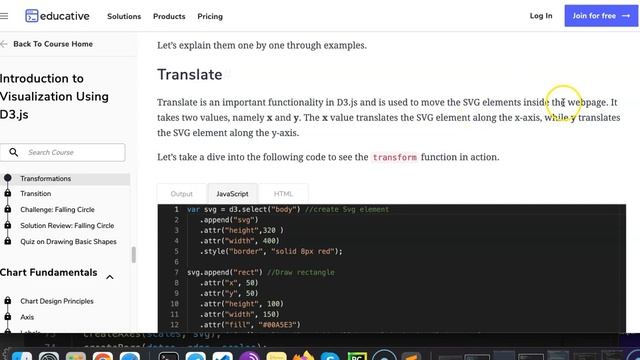Click the Join for free button
The height and width of the screenshot is (360, 640).
(x=601, y=16)
